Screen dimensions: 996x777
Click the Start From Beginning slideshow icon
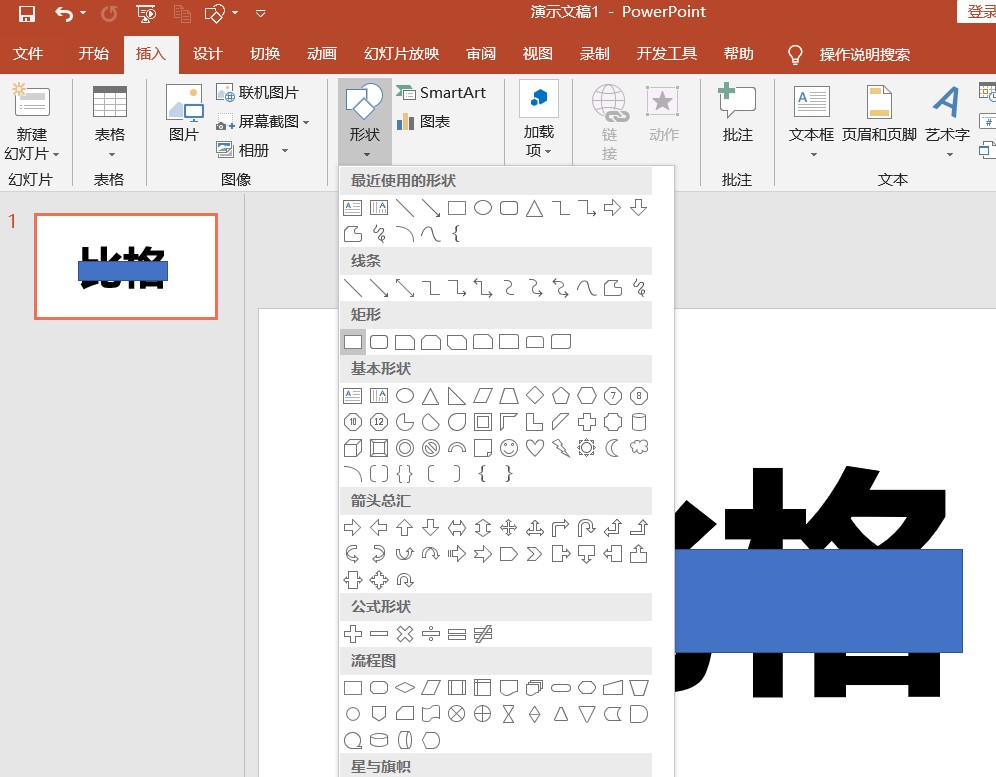[146, 13]
